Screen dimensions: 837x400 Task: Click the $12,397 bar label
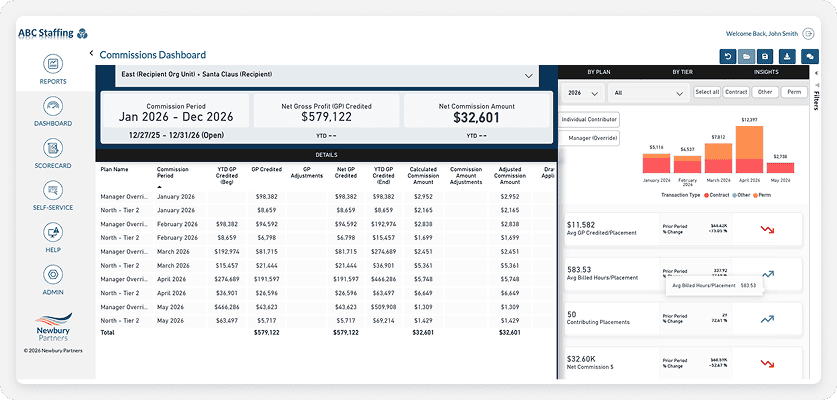pos(748,119)
